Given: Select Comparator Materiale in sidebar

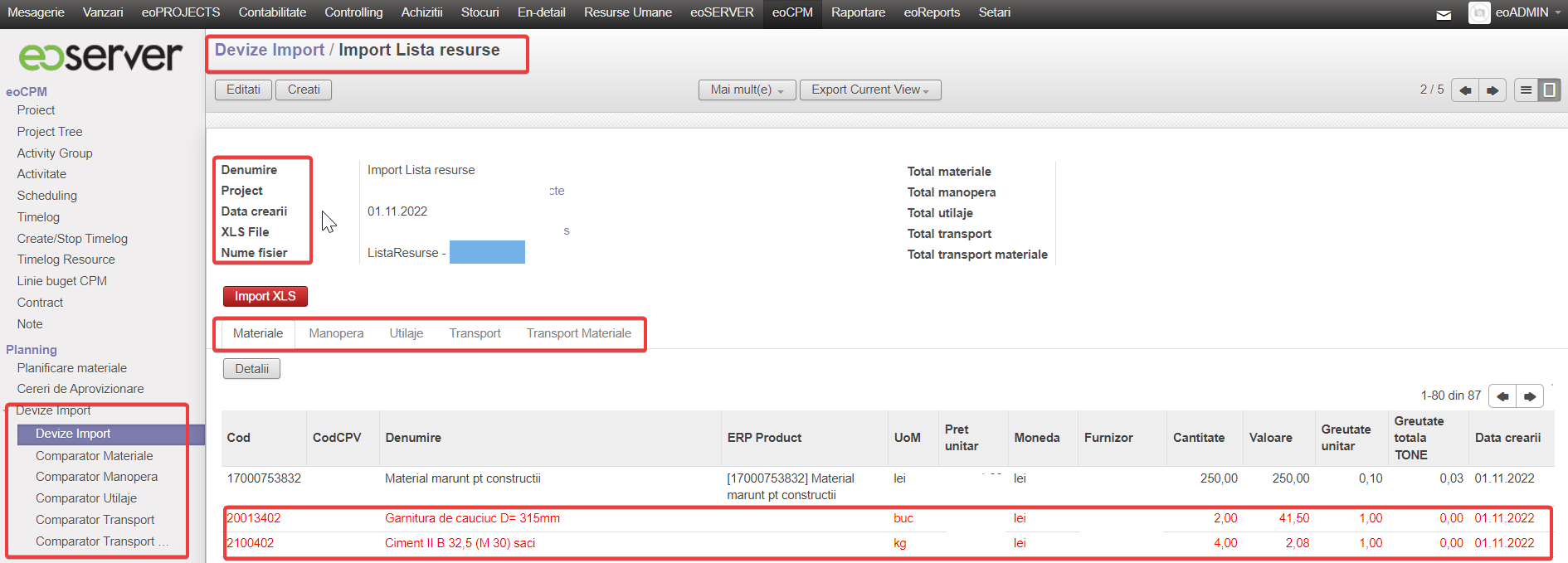Looking at the screenshot, I should pos(94,456).
